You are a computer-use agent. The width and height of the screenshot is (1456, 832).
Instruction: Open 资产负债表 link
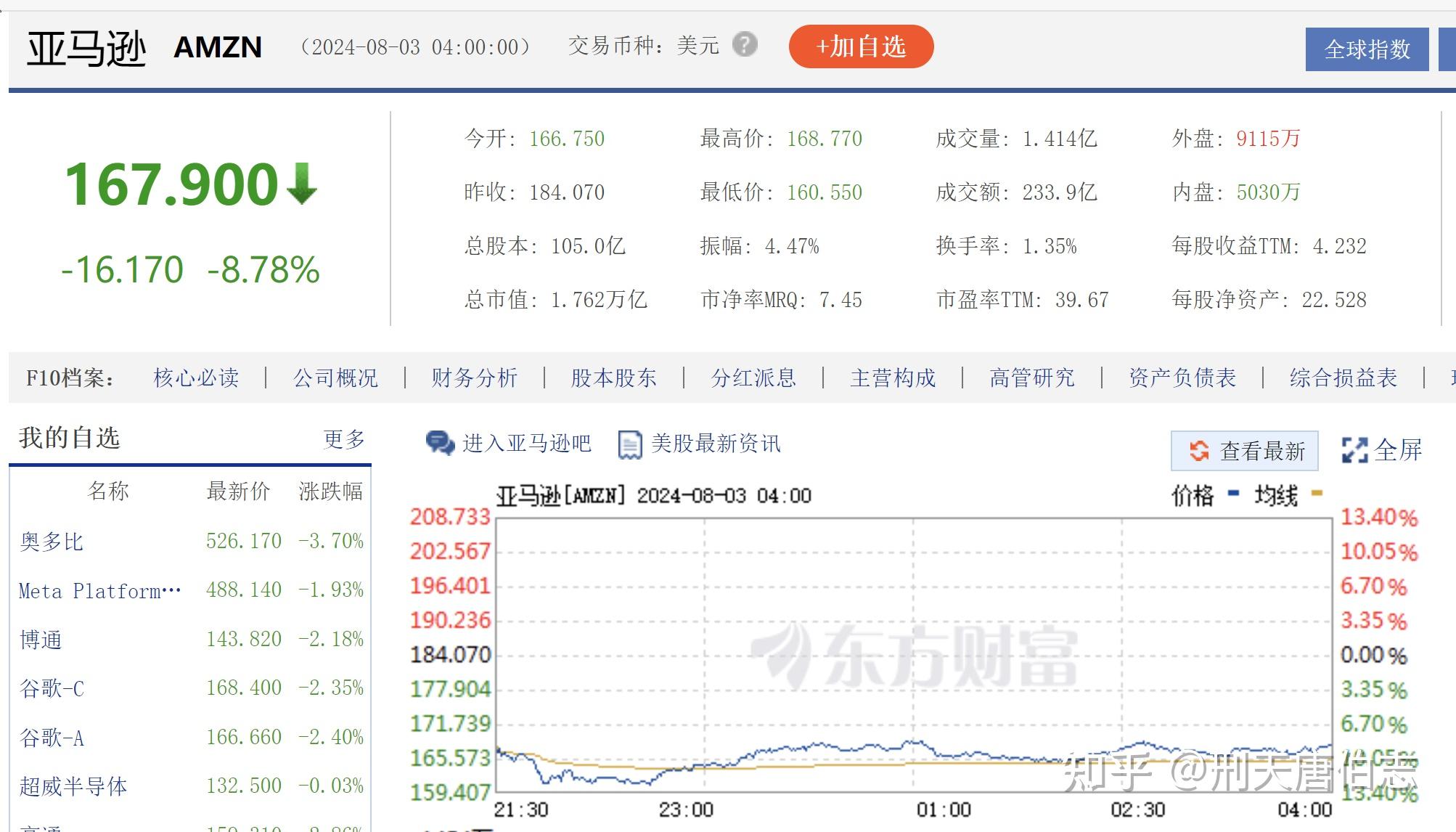pos(1182,378)
